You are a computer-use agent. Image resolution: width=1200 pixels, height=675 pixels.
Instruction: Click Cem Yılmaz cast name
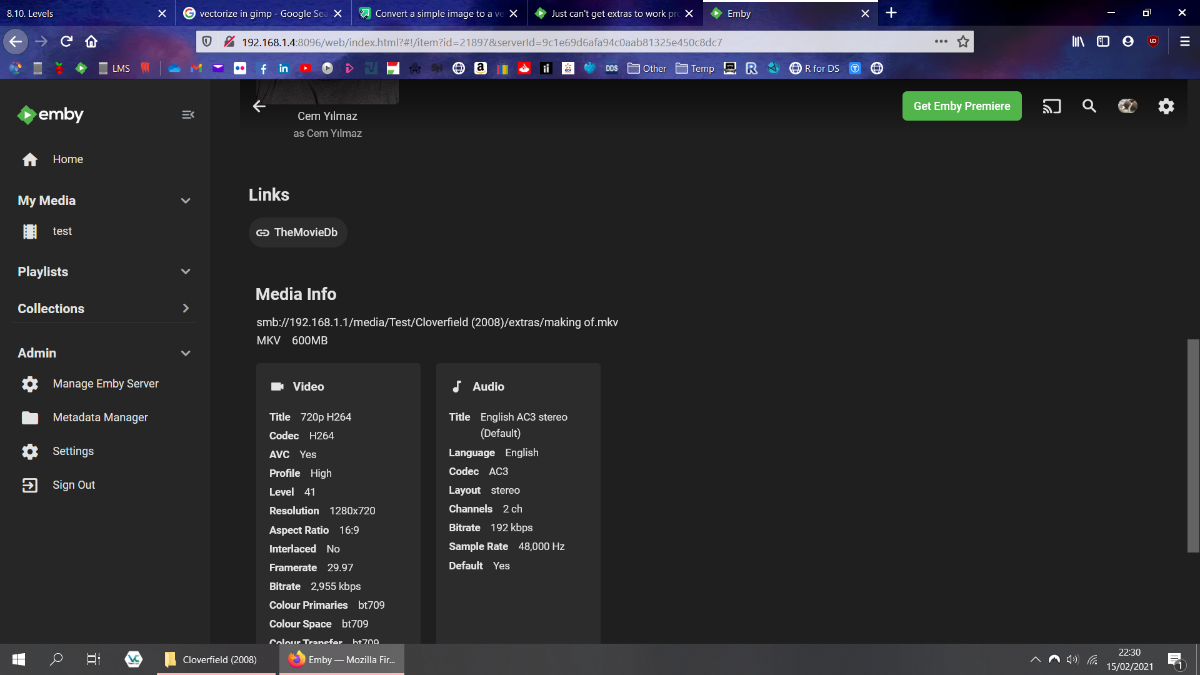[327, 116]
